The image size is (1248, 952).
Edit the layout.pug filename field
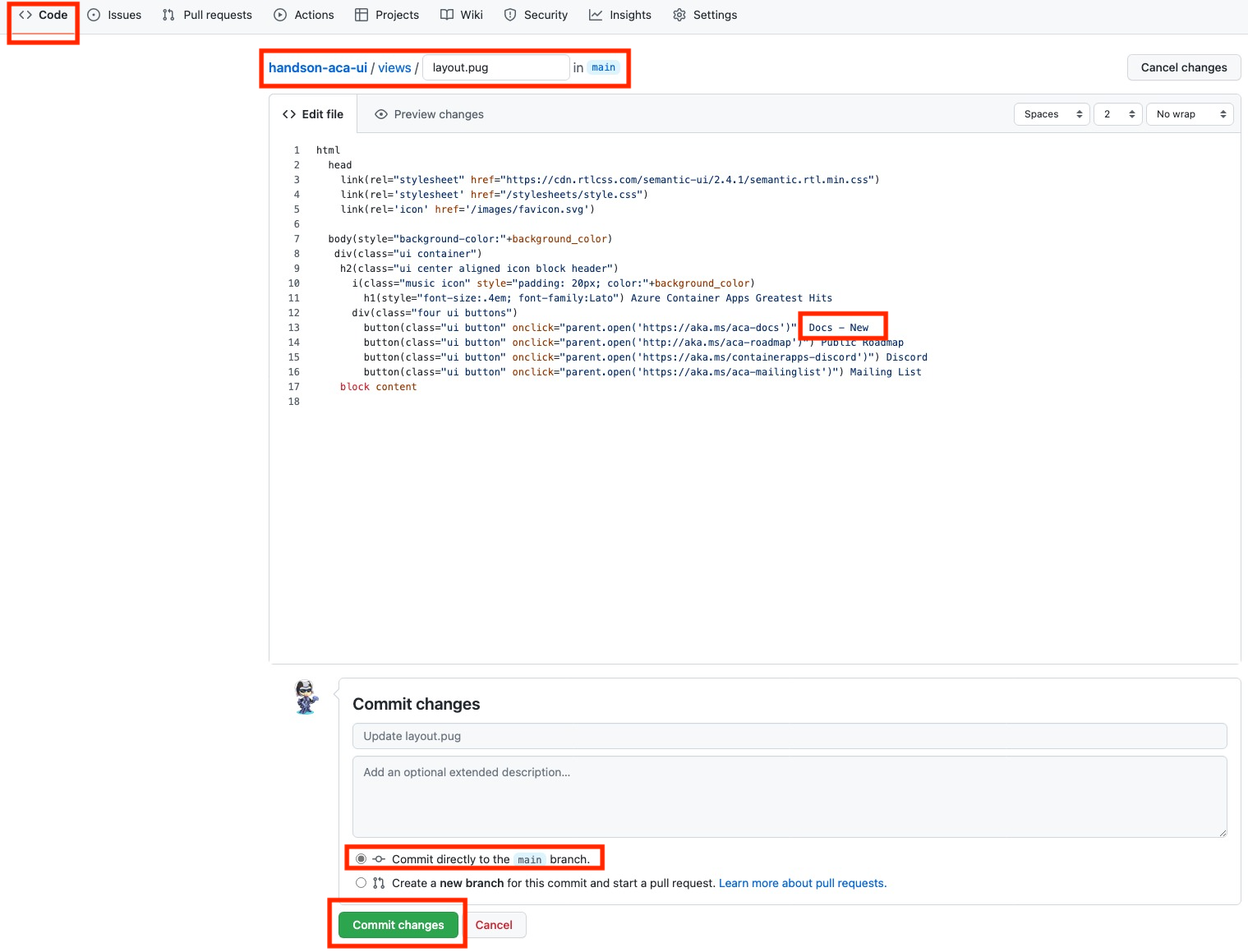click(x=495, y=67)
